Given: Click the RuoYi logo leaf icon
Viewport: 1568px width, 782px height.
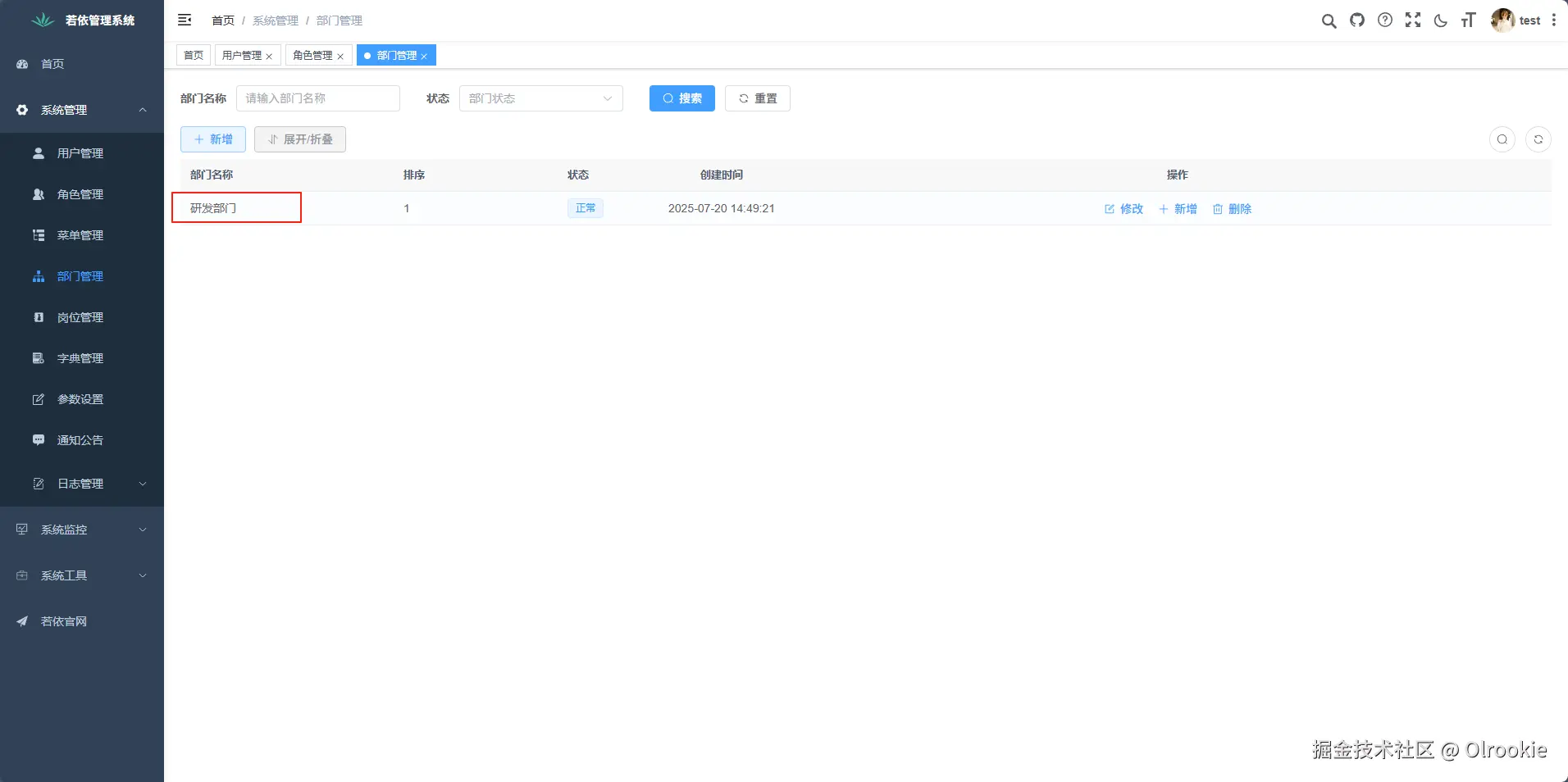Looking at the screenshot, I should (x=43, y=20).
